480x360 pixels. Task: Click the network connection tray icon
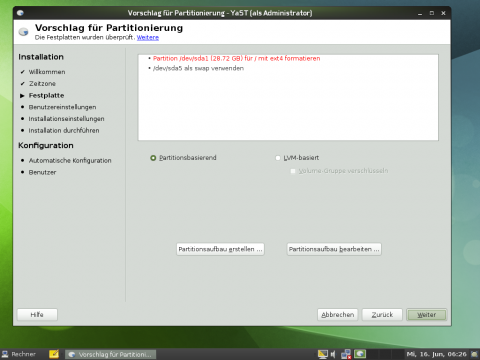[346, 354]
